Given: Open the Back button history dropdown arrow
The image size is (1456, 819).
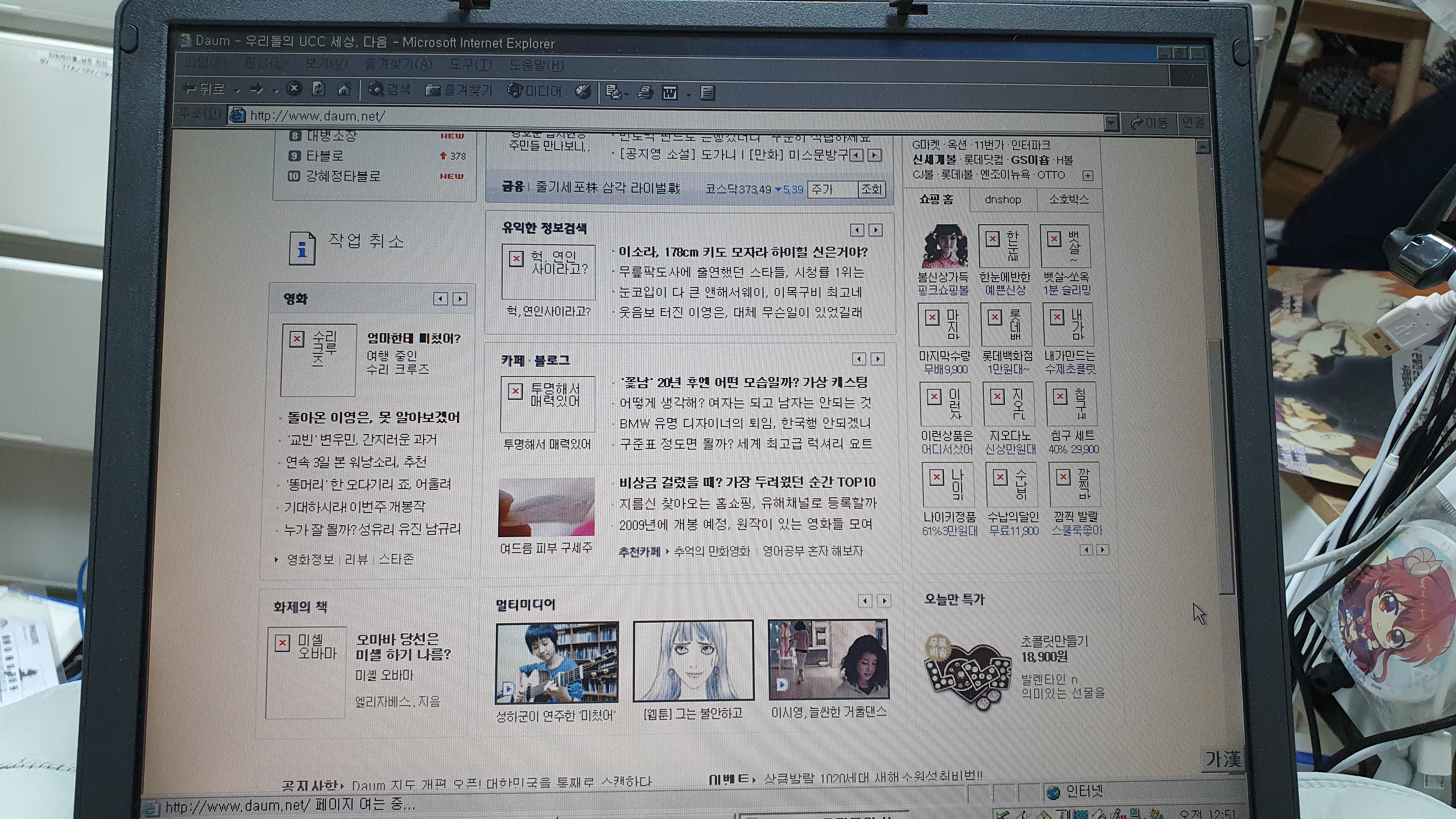Looking at the screenshot, I should pyautogui.click(x=237, y=90).
